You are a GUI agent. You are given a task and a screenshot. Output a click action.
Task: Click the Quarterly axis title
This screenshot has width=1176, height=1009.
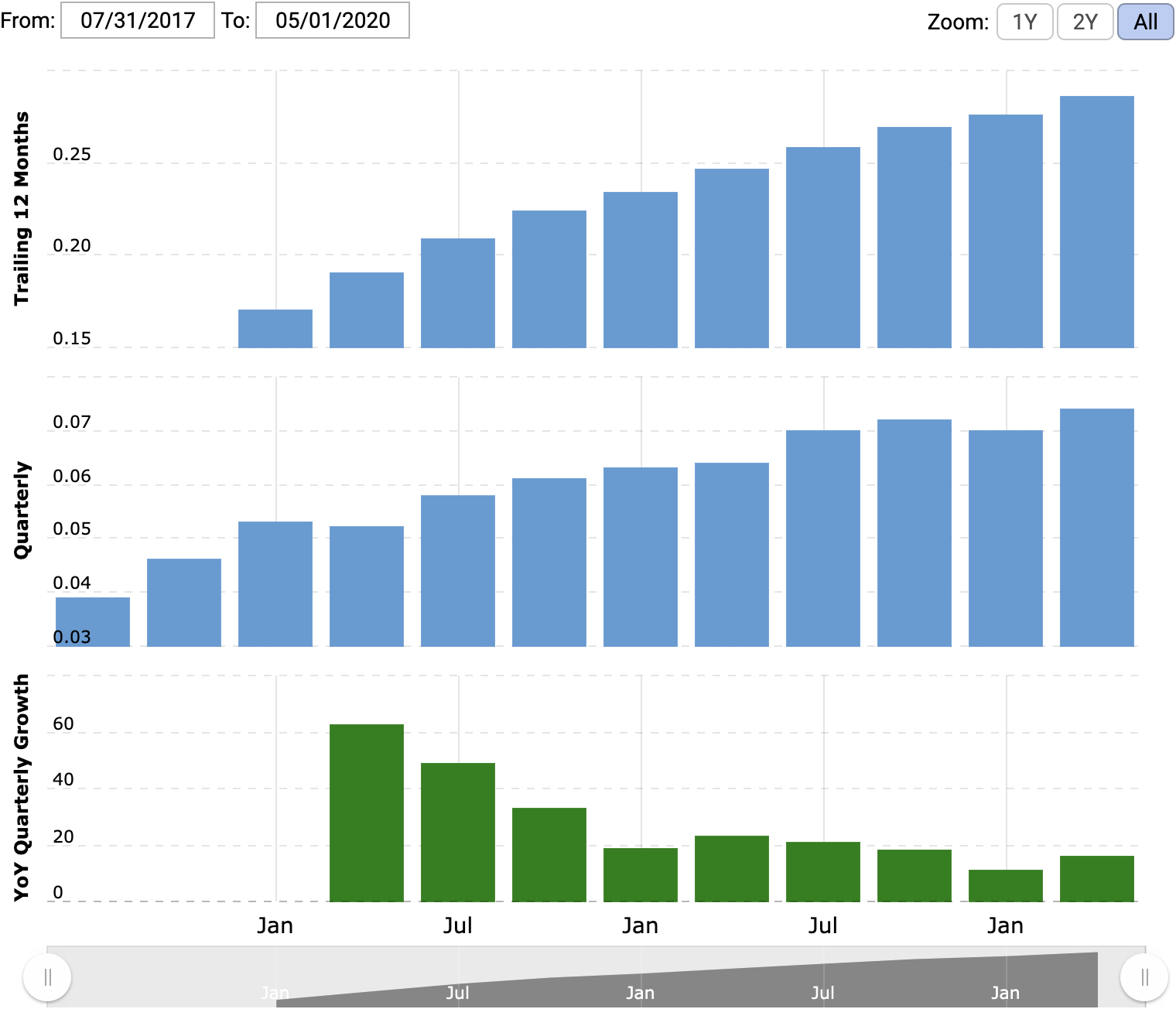[21, 511]
